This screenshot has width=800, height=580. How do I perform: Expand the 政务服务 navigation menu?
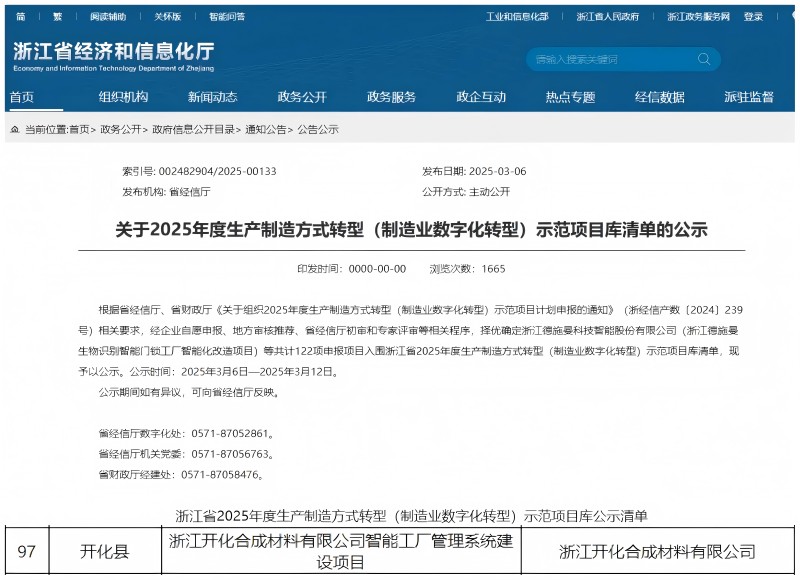(x=391, y=97)
